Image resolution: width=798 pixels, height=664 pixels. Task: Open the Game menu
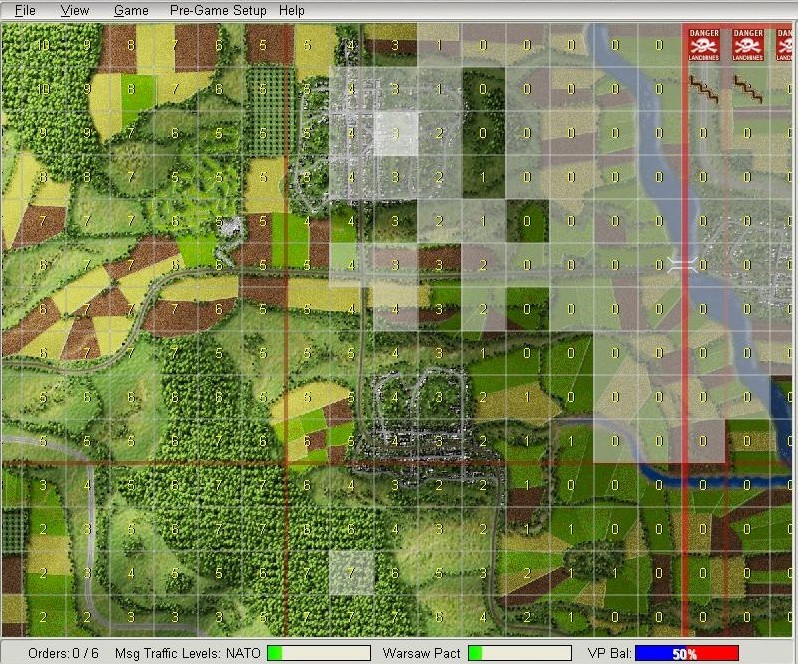131,10
